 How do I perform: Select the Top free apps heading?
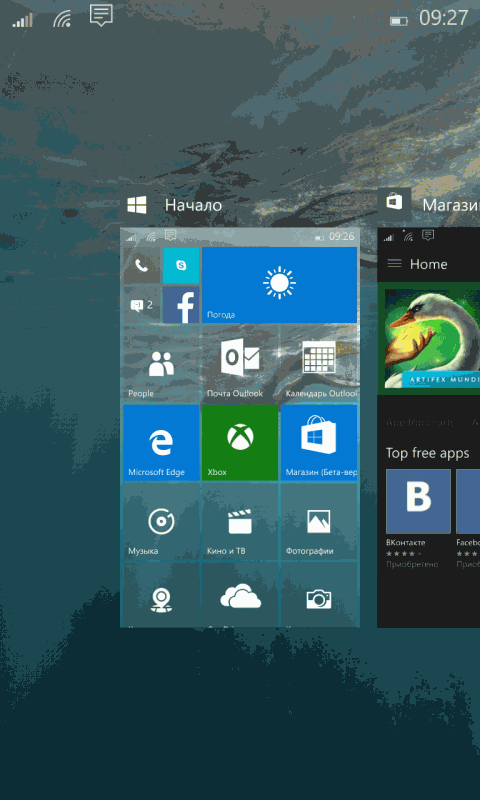coord(427,453)
